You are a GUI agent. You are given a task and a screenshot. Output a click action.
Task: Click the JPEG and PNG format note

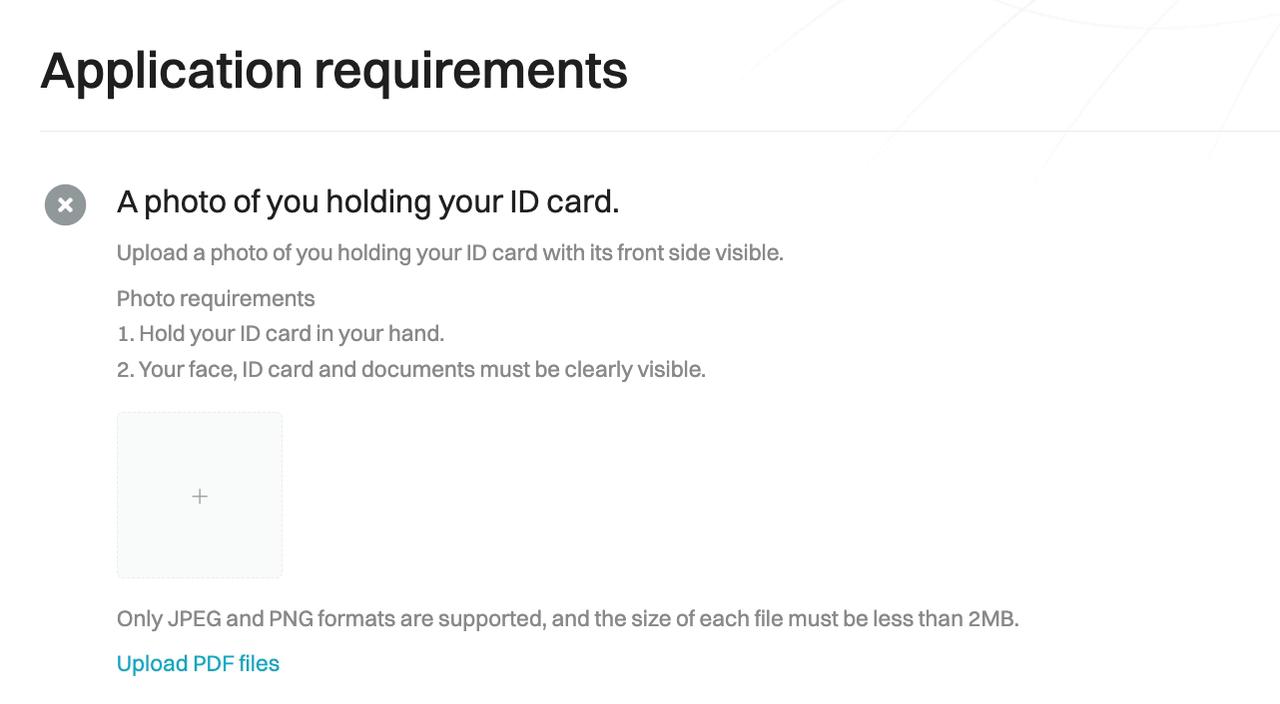(x=567, y=619)
